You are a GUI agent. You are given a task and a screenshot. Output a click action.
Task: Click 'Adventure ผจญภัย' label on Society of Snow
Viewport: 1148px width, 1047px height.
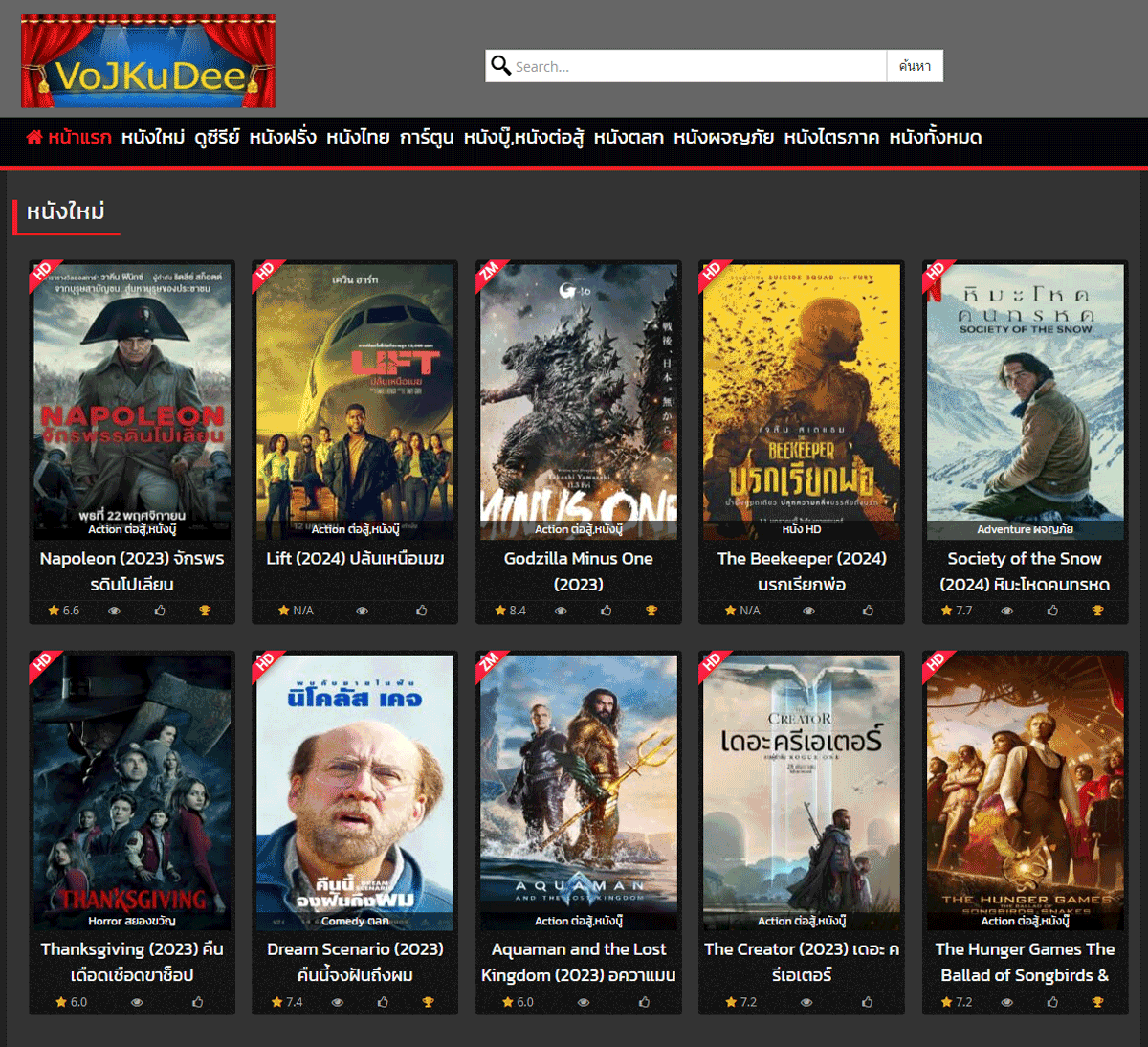click(x=1025, y=529)
